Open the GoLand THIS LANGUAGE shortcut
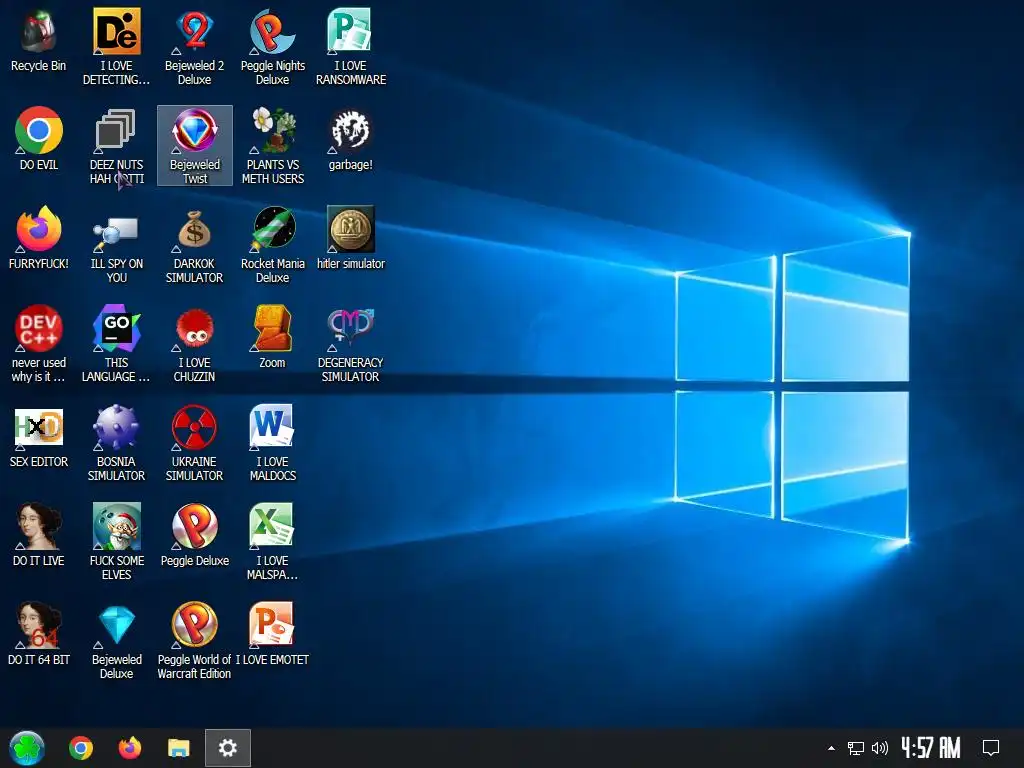Screen dimensions: 1024x768 [x=116, y=344]
